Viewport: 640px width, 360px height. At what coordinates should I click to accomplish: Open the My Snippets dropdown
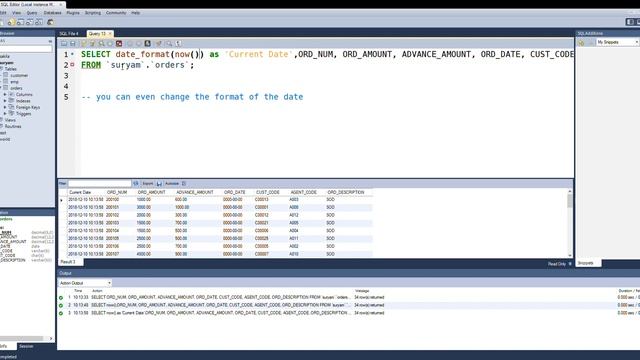click(x=617, y=42)
